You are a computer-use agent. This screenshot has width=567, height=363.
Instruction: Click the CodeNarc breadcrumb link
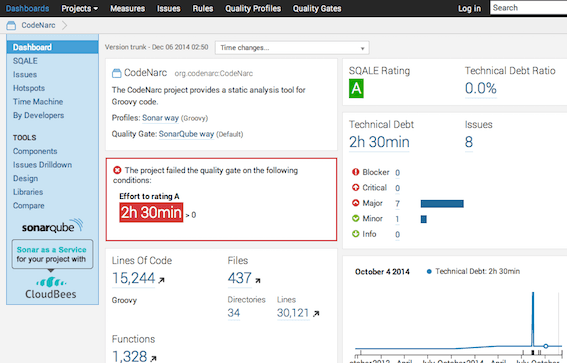click(38, 25)
